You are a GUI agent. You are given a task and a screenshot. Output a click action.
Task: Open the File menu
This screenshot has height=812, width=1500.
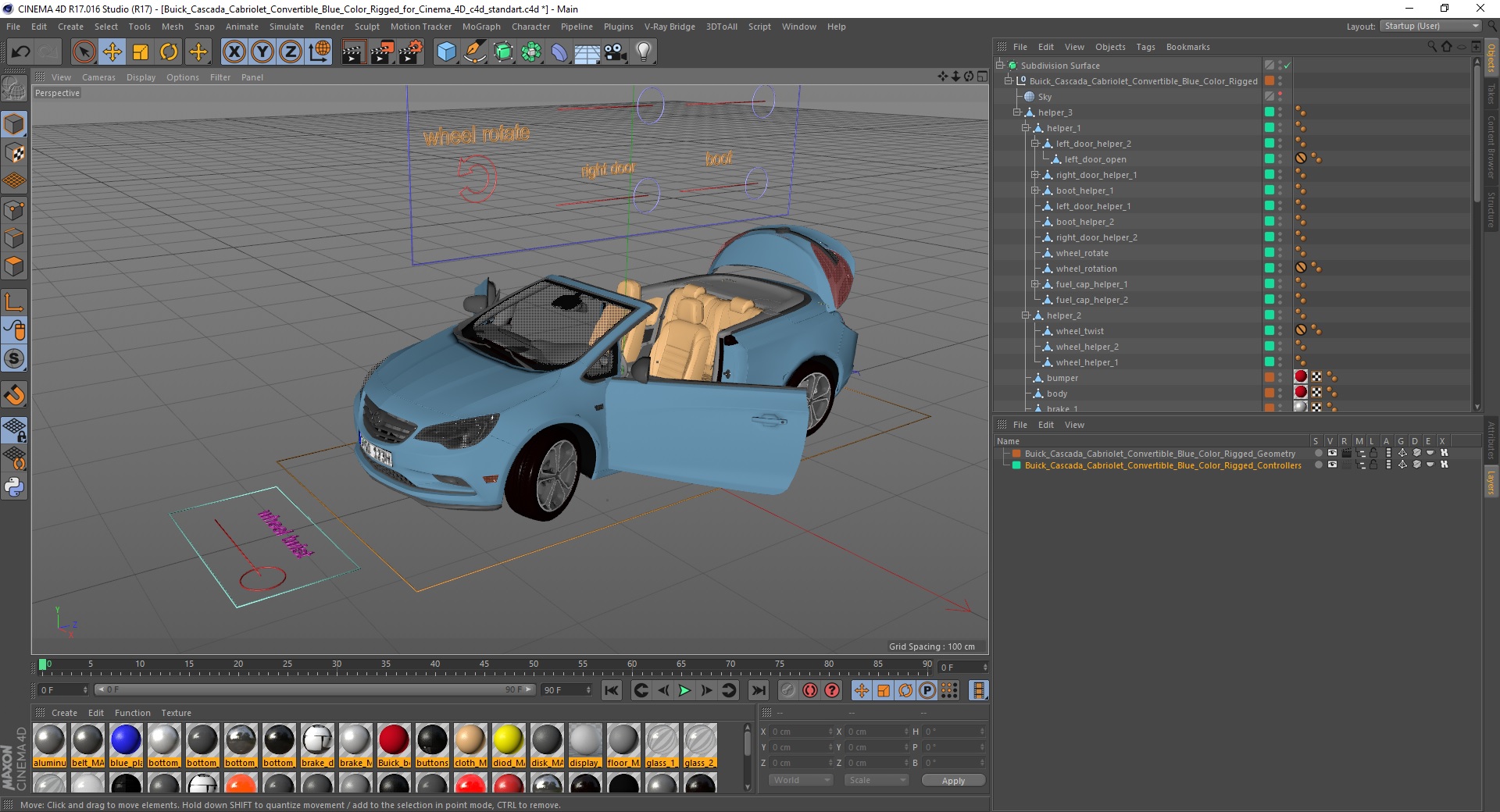(x=13, y=27)
